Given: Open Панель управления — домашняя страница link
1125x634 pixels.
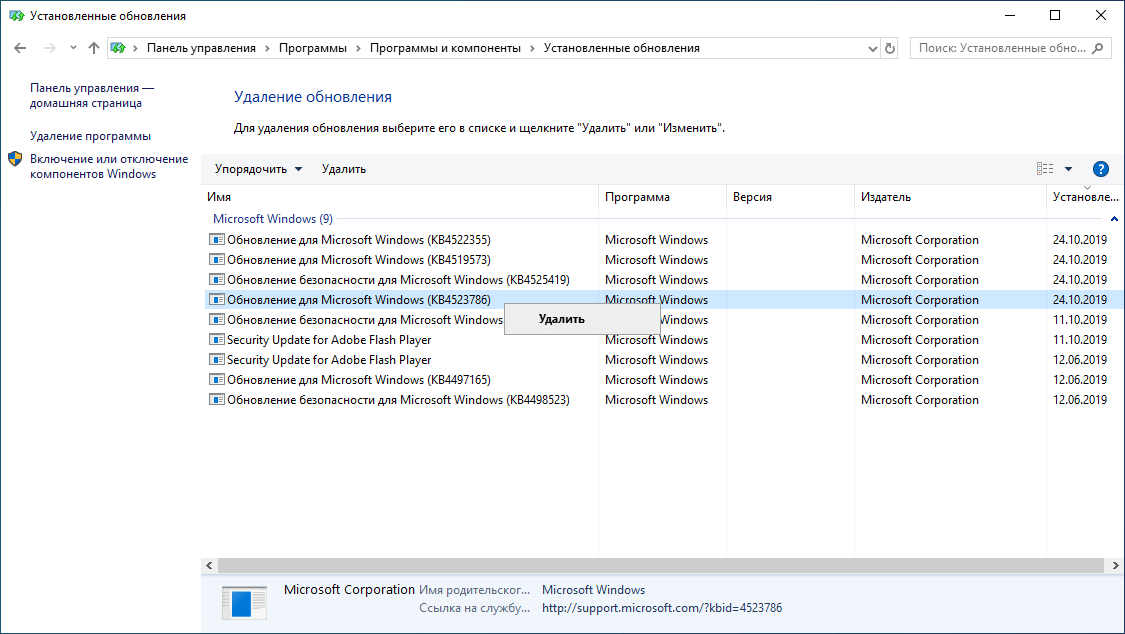Looking at the screenshot, I should point(92,95).
